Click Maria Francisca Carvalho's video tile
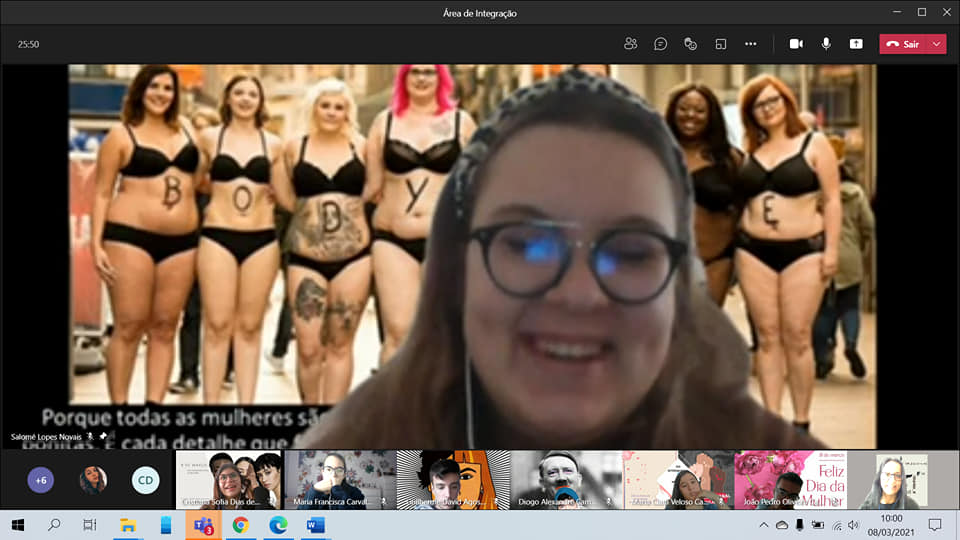 coord(339,480)
